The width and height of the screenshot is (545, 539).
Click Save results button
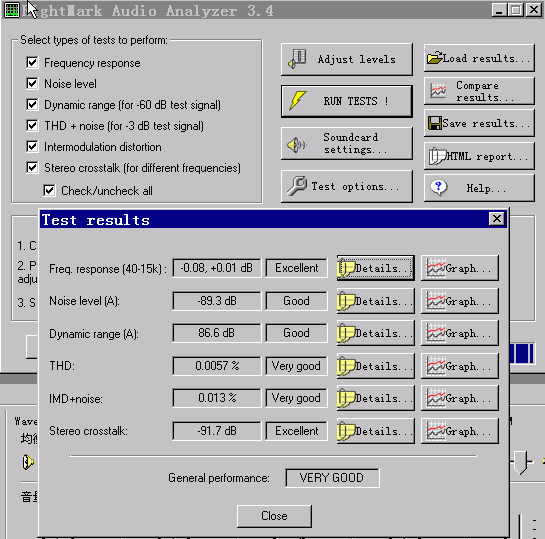pos(479,123)
